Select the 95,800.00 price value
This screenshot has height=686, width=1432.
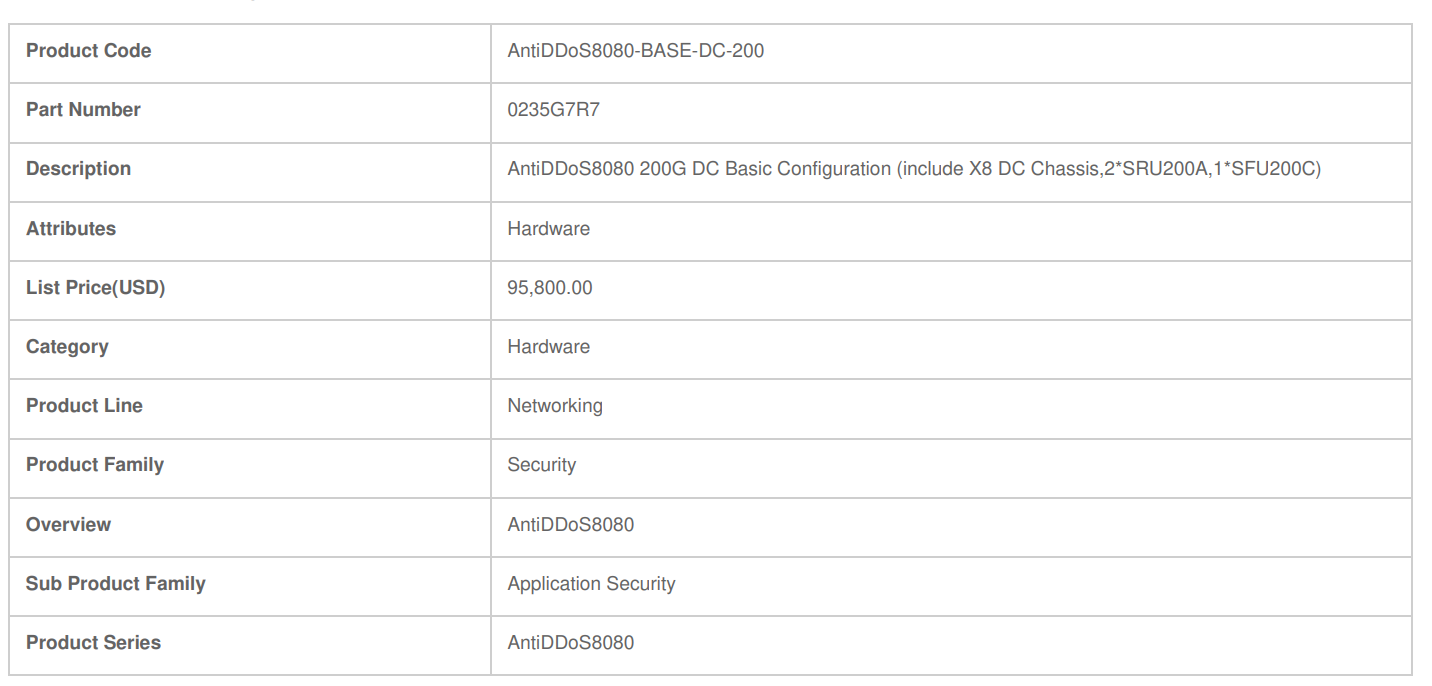click(x=550, y=288)
